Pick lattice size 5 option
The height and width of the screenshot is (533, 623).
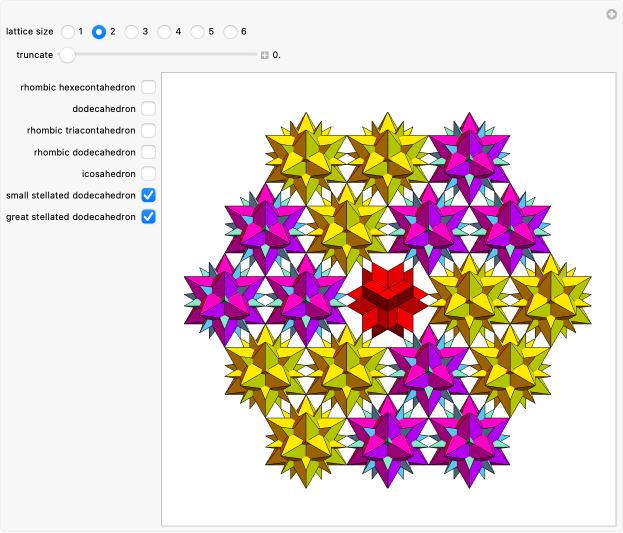coord(198,31)
